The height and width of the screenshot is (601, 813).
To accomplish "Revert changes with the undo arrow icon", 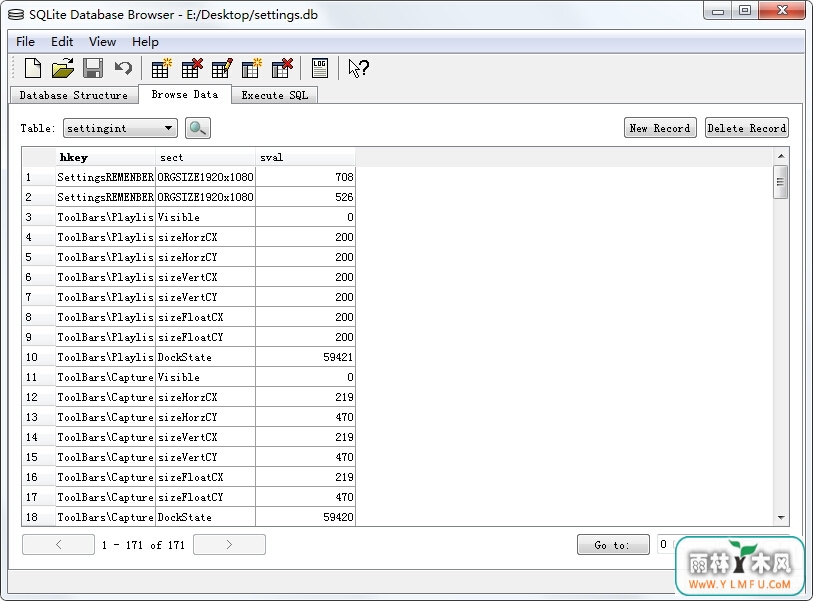I will pyautogui.click(x=123, y=68).
